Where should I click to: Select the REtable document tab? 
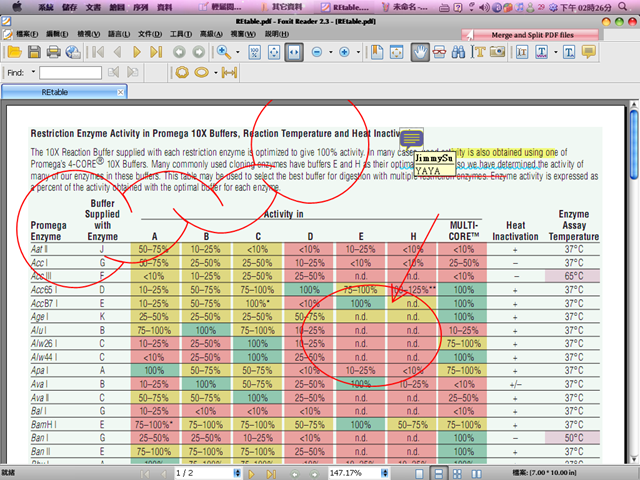click(64, 92)
